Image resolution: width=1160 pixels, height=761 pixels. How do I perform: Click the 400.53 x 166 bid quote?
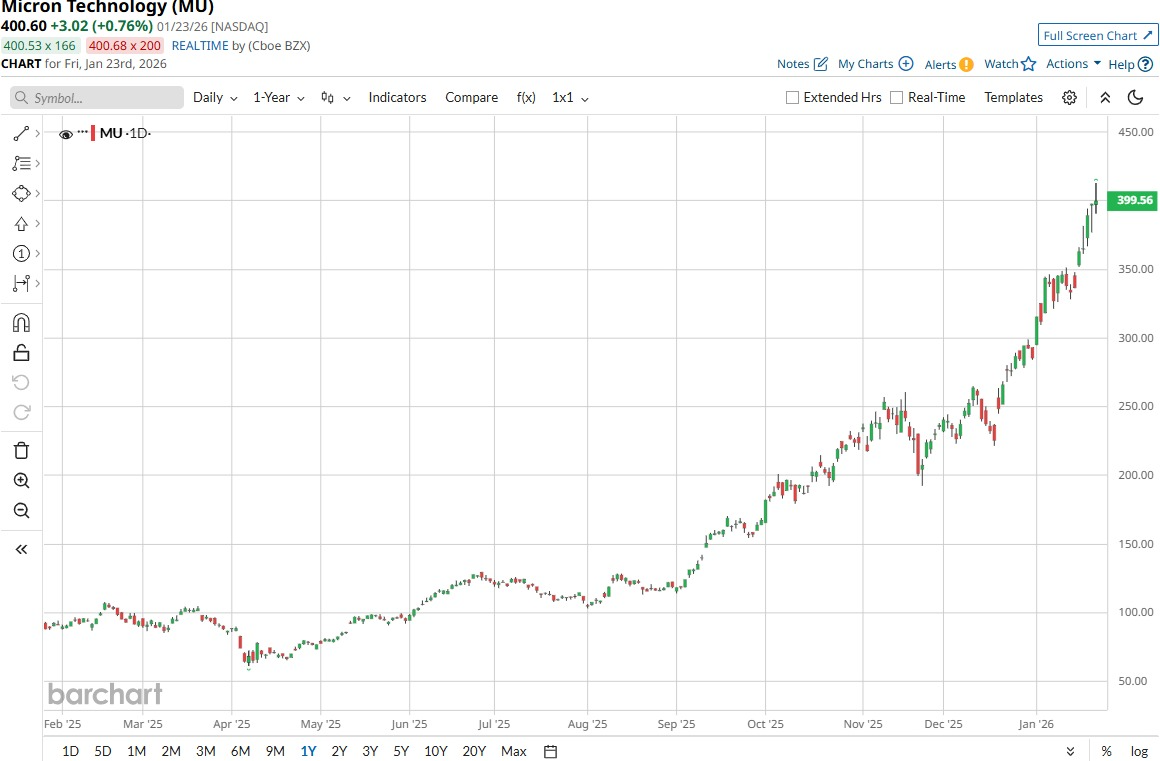click(39, 45)
